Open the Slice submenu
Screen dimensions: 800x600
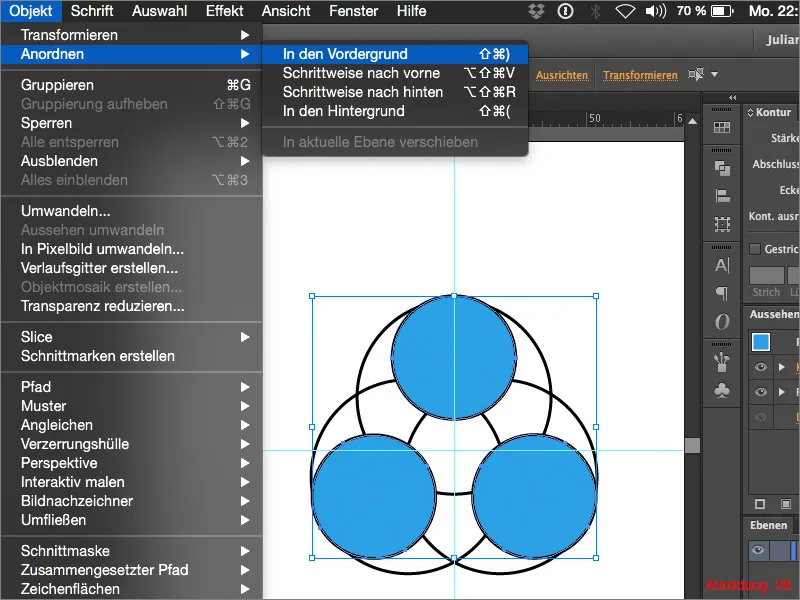132,337
